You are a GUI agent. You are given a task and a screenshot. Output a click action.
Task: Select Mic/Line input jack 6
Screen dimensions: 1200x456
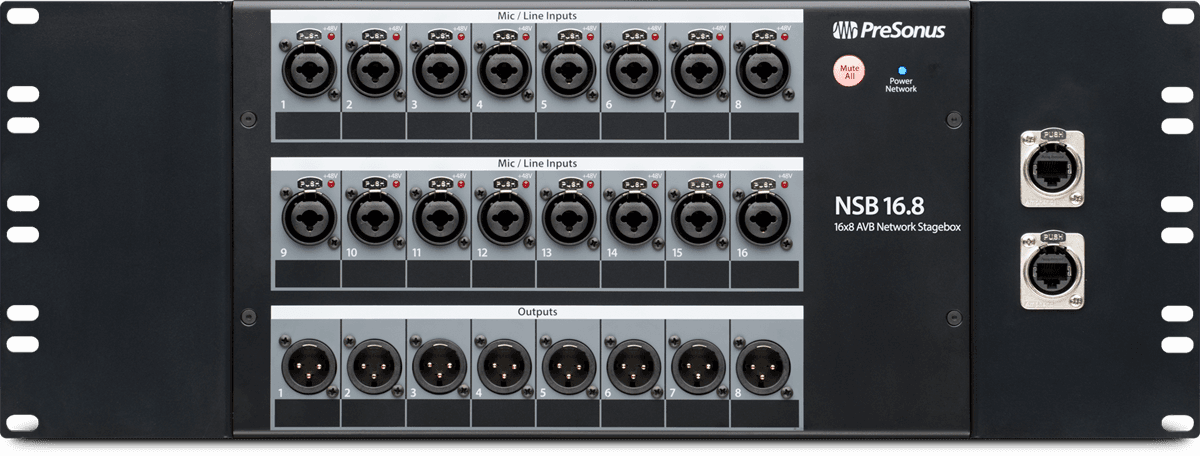[x=632, y=72]
